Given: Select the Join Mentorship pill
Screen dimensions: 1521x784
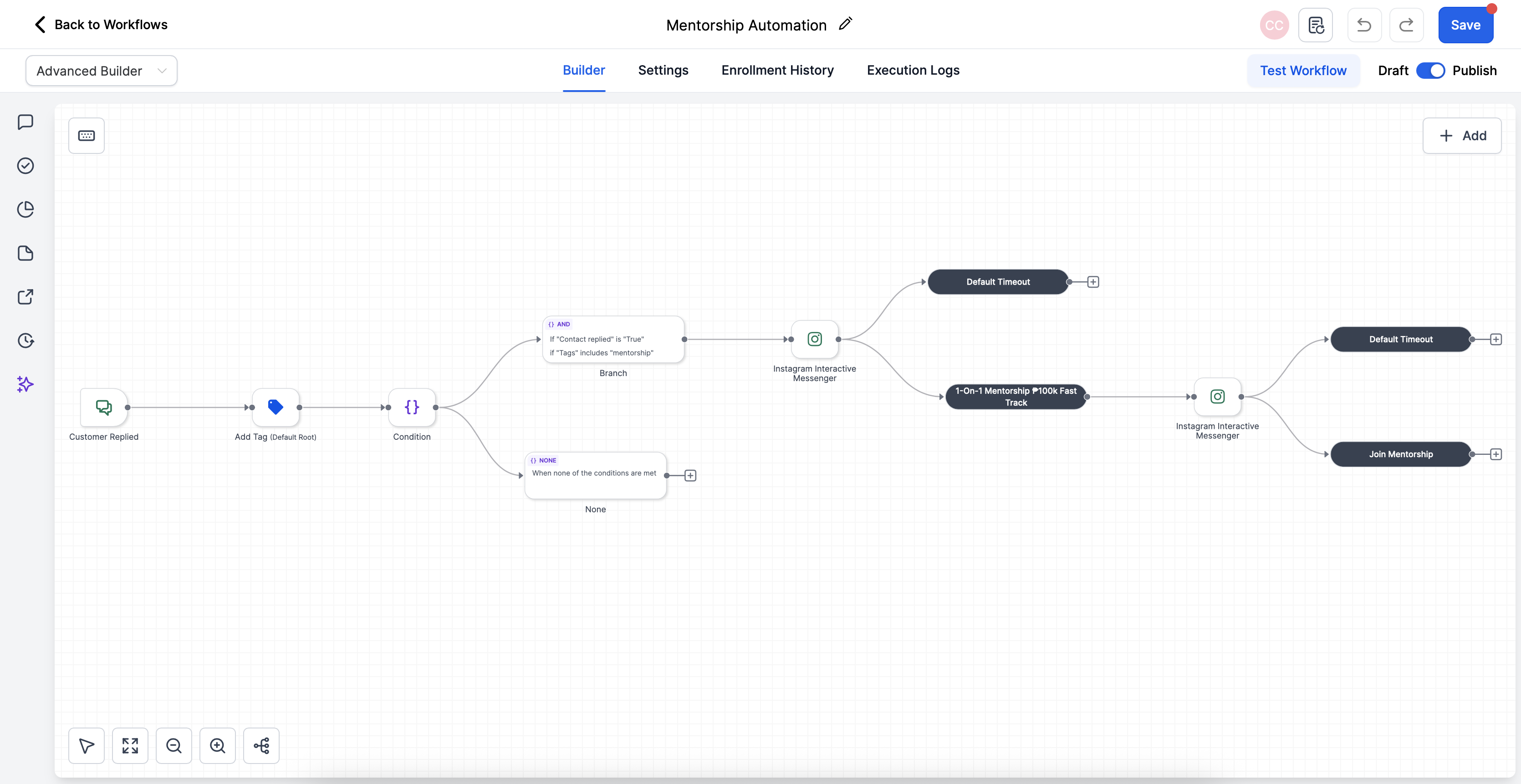Looking at the screenshot, I should tap(1400, 454).
